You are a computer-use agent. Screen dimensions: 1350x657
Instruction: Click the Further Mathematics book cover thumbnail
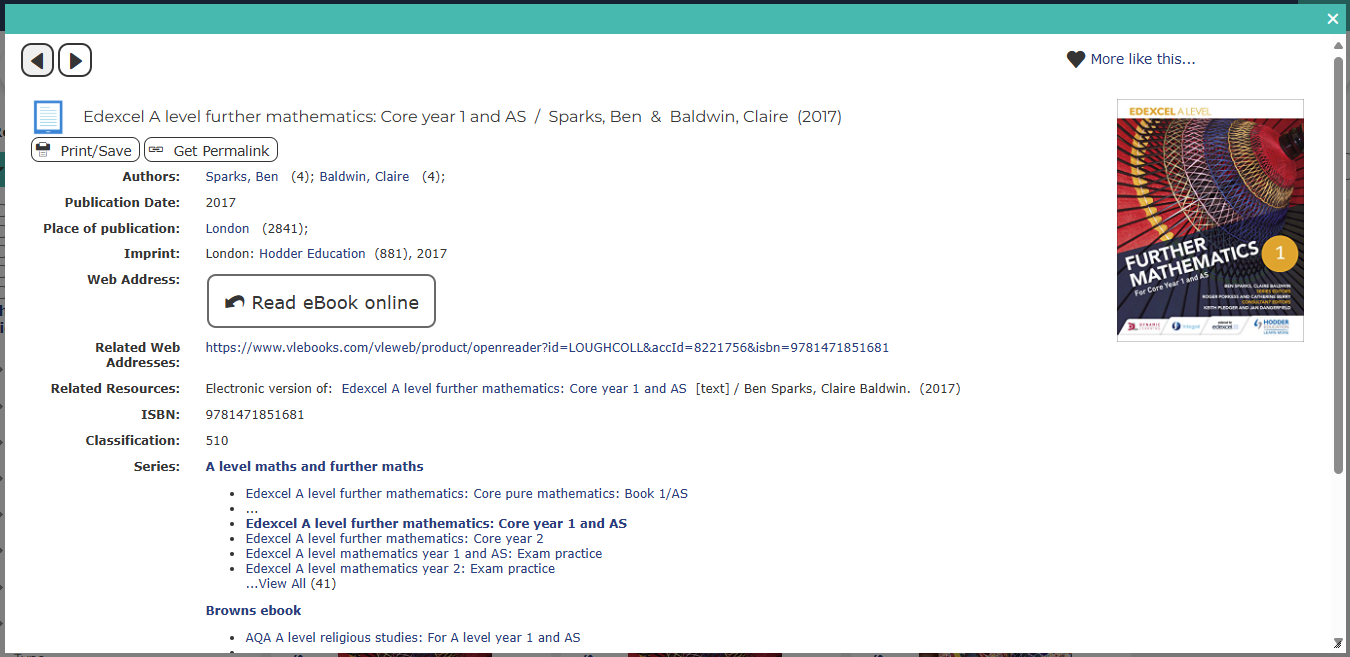[1210, 220]
